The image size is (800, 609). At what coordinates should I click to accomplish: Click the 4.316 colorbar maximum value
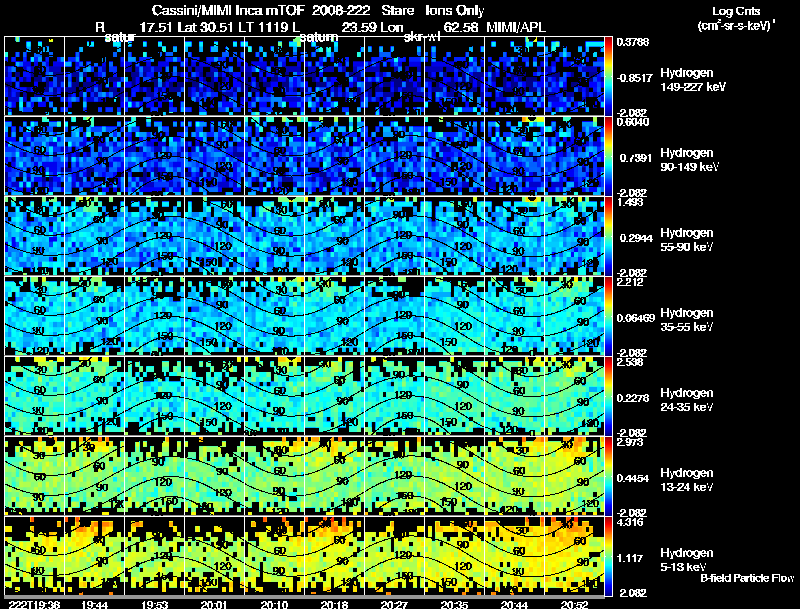(630, 522)
